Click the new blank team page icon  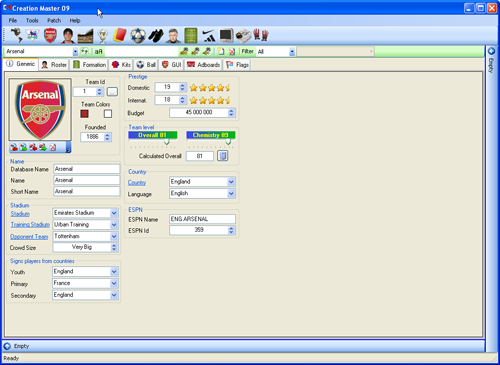pos(221,51)
